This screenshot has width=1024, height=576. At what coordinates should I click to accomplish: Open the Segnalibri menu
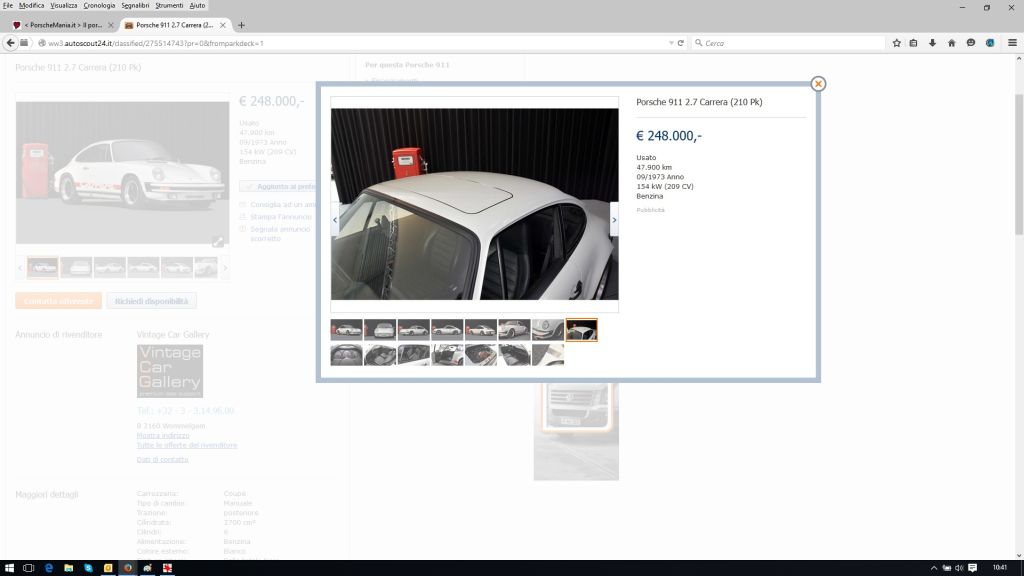click(x=135, y=5)
